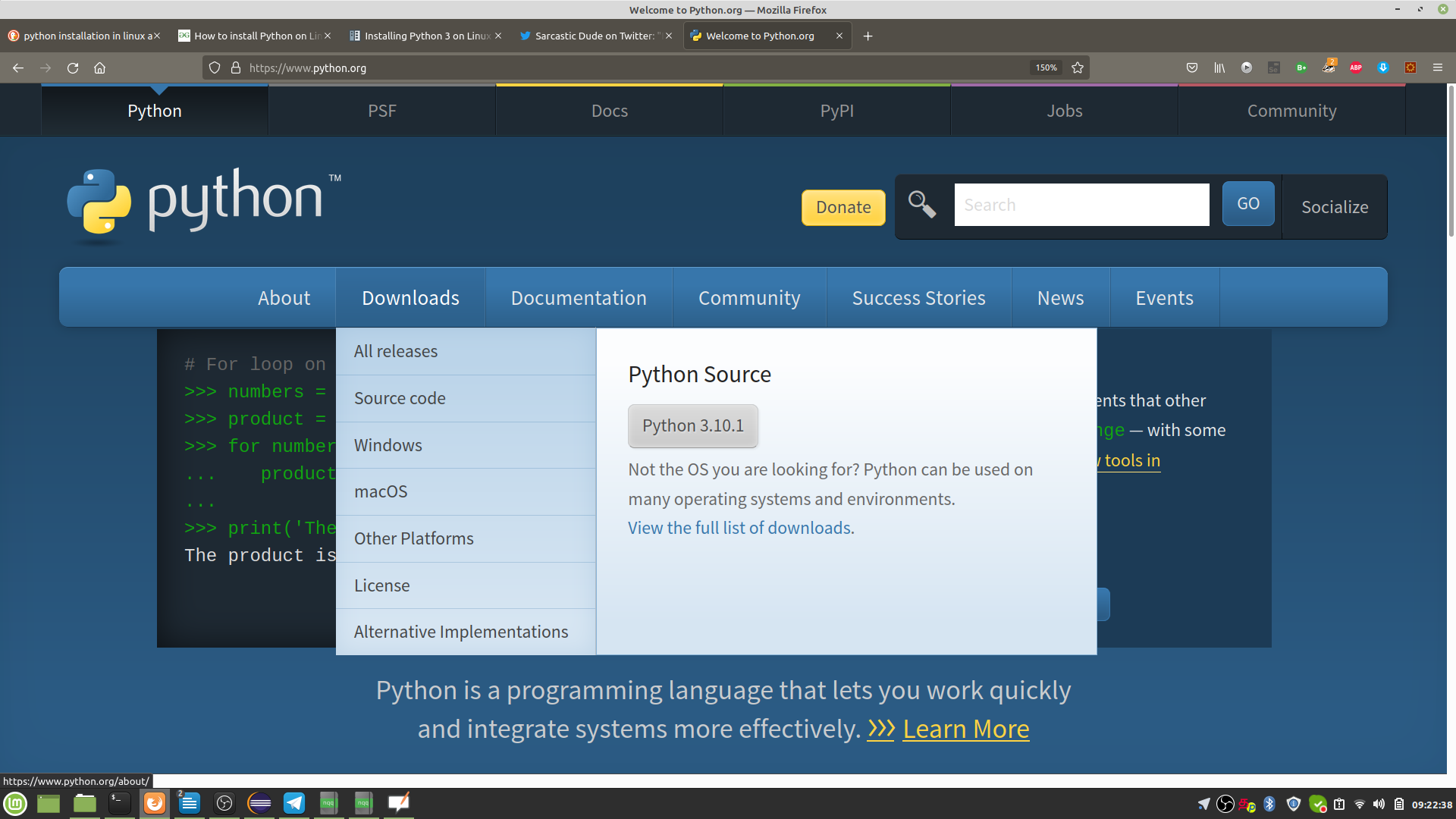
Task: Open the Community main menu
Action: 749,297
